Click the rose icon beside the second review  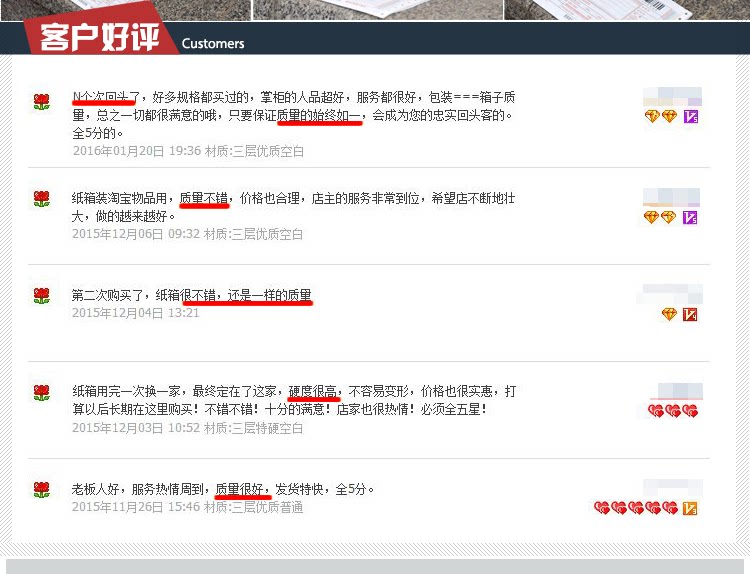[x=42, y=199]
